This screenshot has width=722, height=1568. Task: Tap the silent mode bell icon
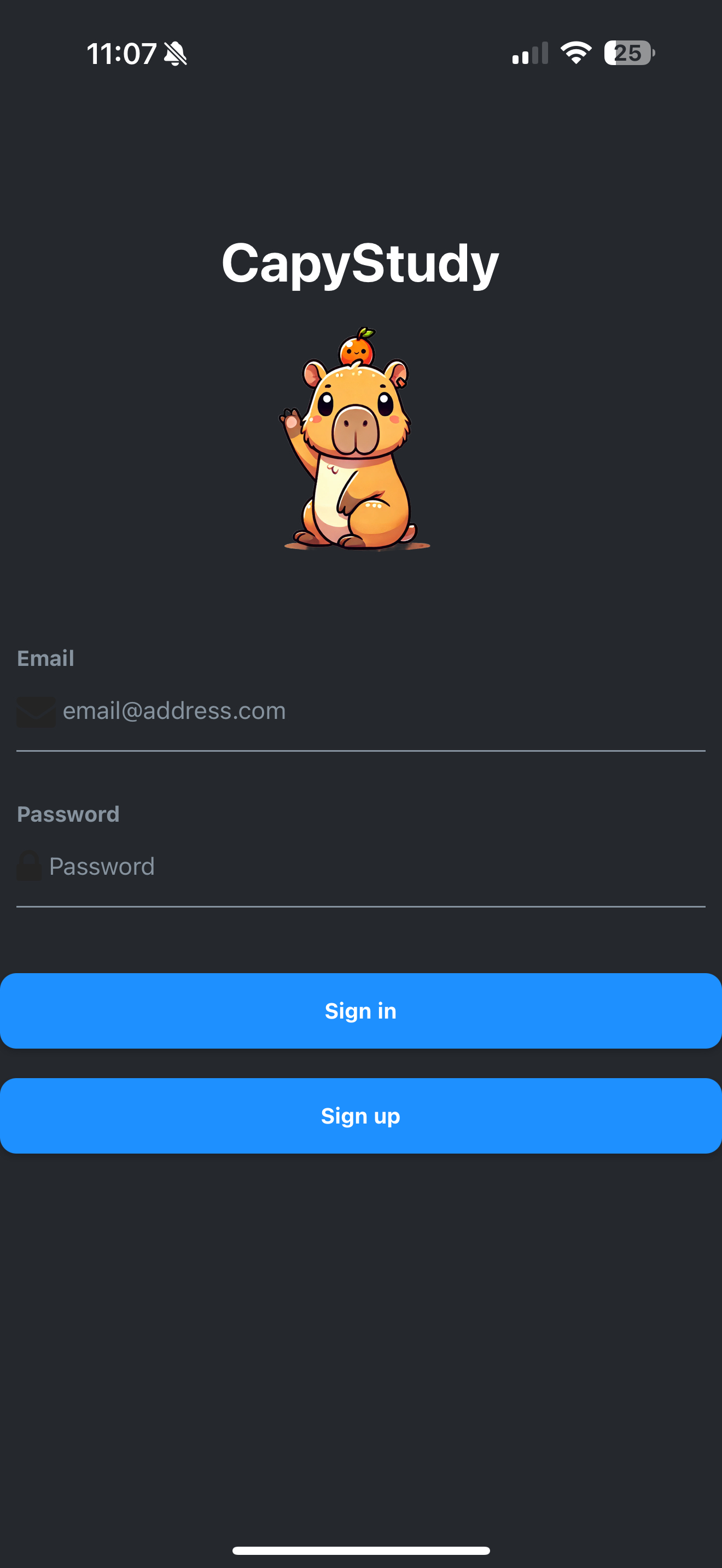pos(176,54)
